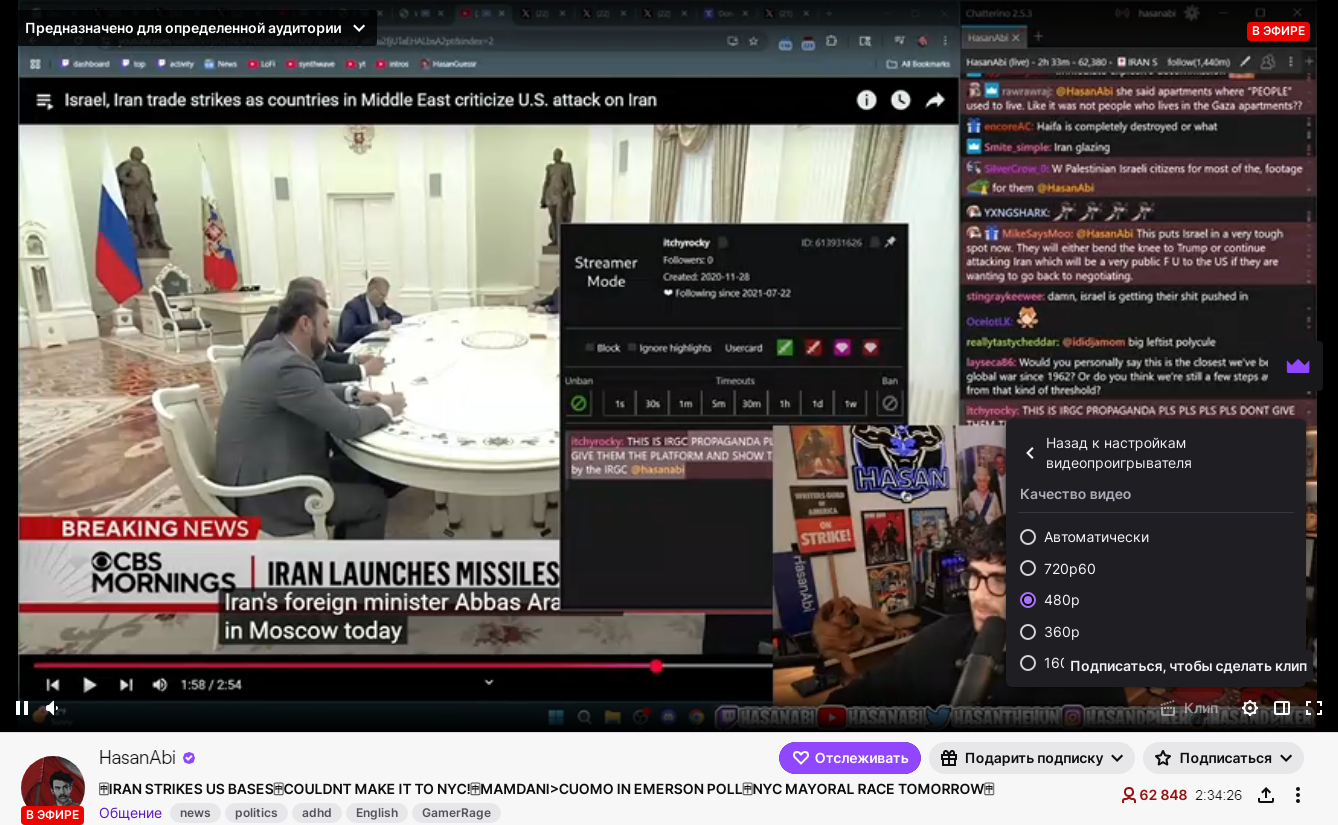Image resolution: width=1338 pixels, height=825 pixels.
Task: Click the YouTube previous track button
Action: pos(53,685)
